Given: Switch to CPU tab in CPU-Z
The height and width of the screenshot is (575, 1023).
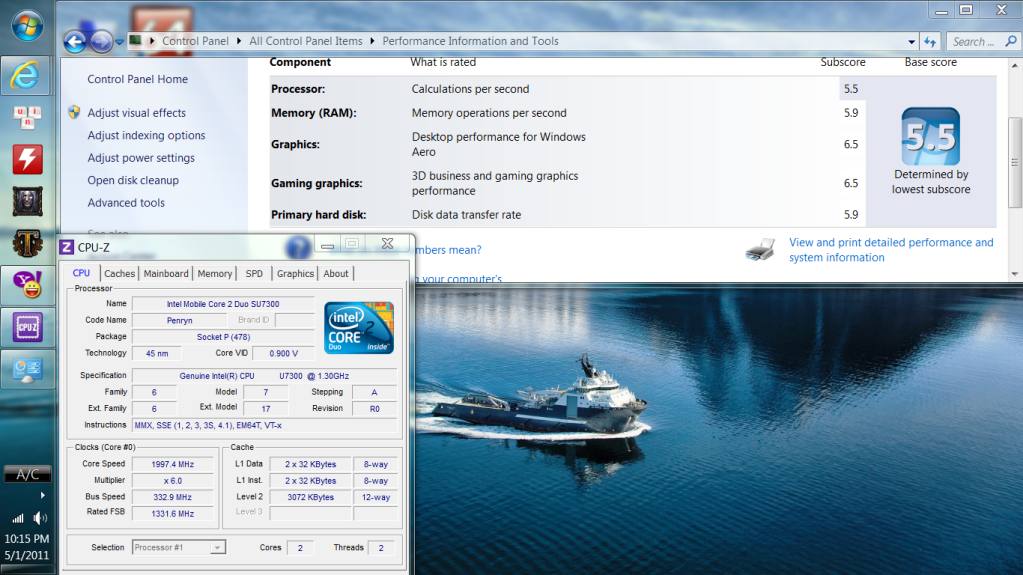Looking at the screenshot, I should point(81,273).
